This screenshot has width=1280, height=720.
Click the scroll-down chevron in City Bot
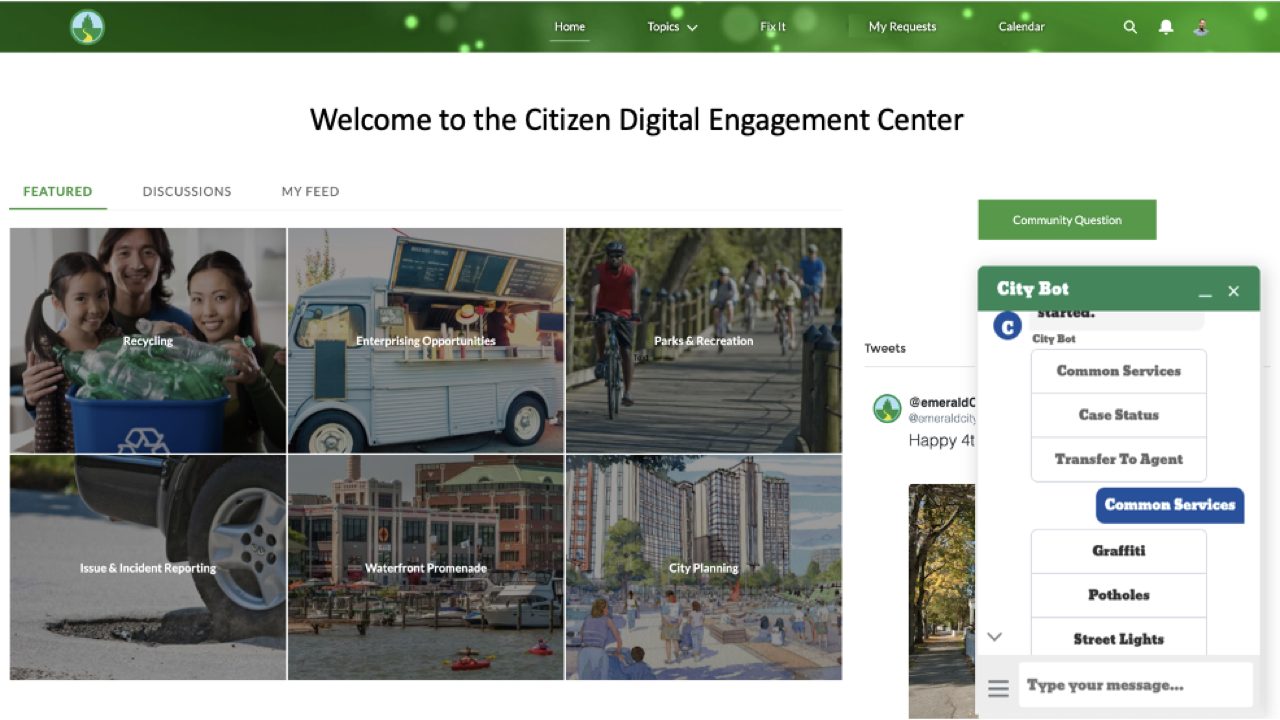coord(994,636)
